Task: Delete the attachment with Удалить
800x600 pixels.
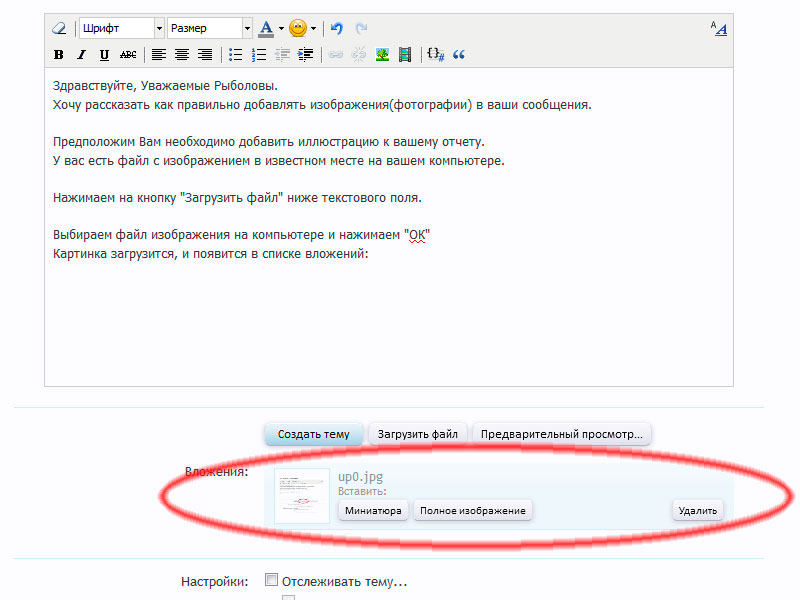Action: 697,510
